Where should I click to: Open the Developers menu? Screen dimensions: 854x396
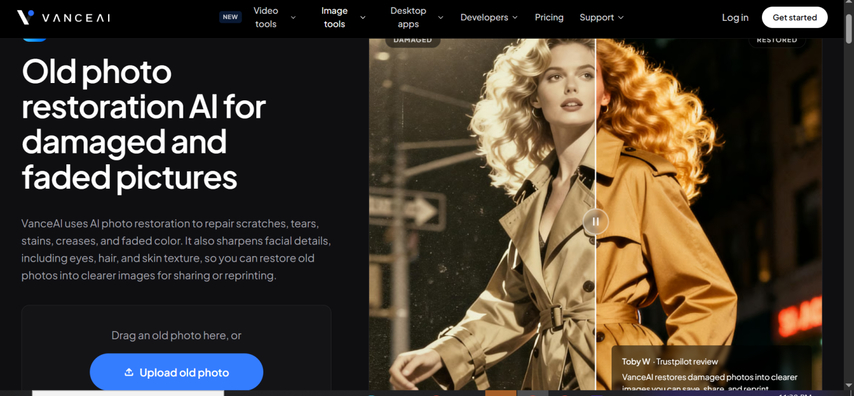click(484, 17)
